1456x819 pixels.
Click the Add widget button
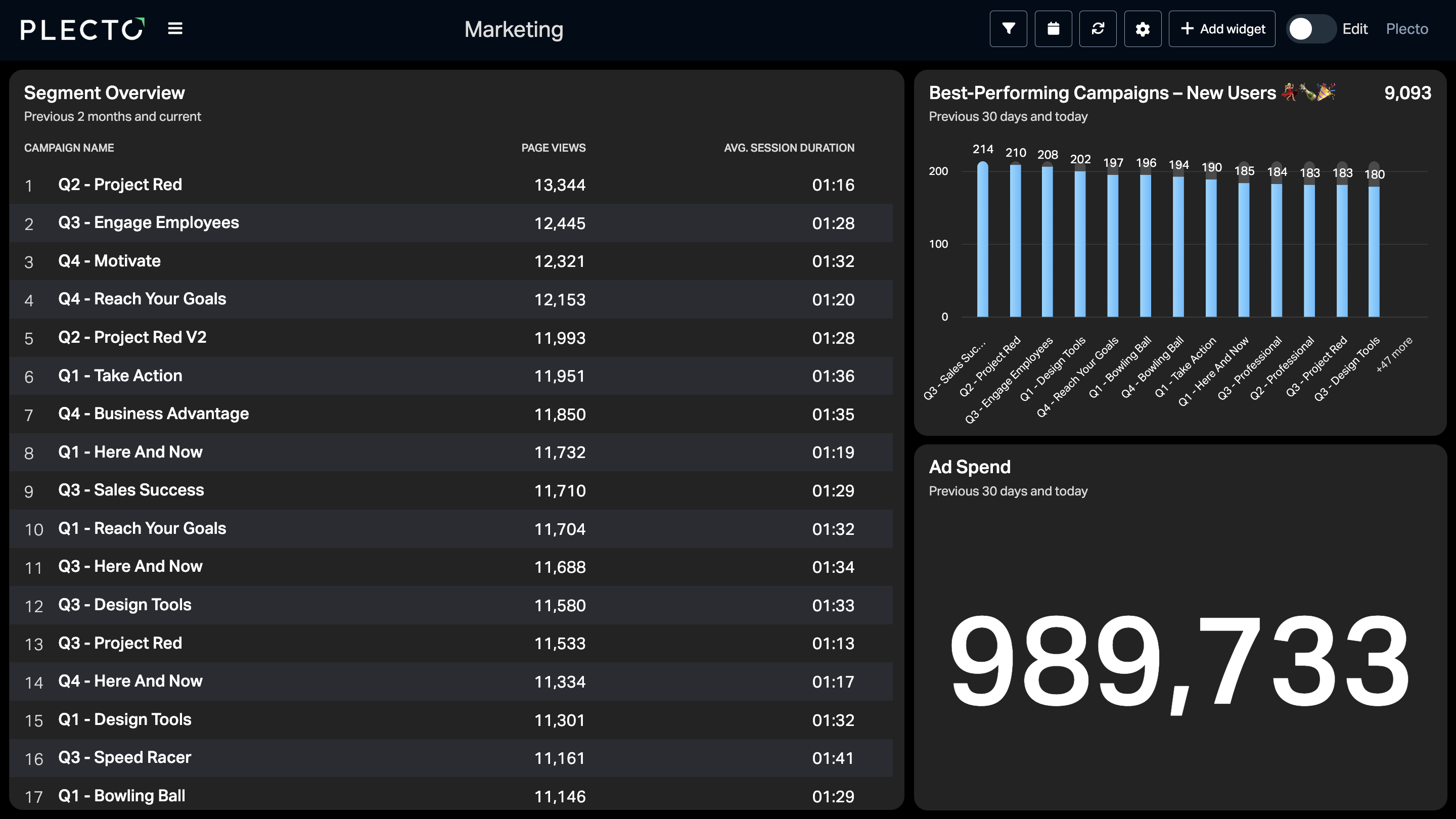click(x=1221, y=29)
